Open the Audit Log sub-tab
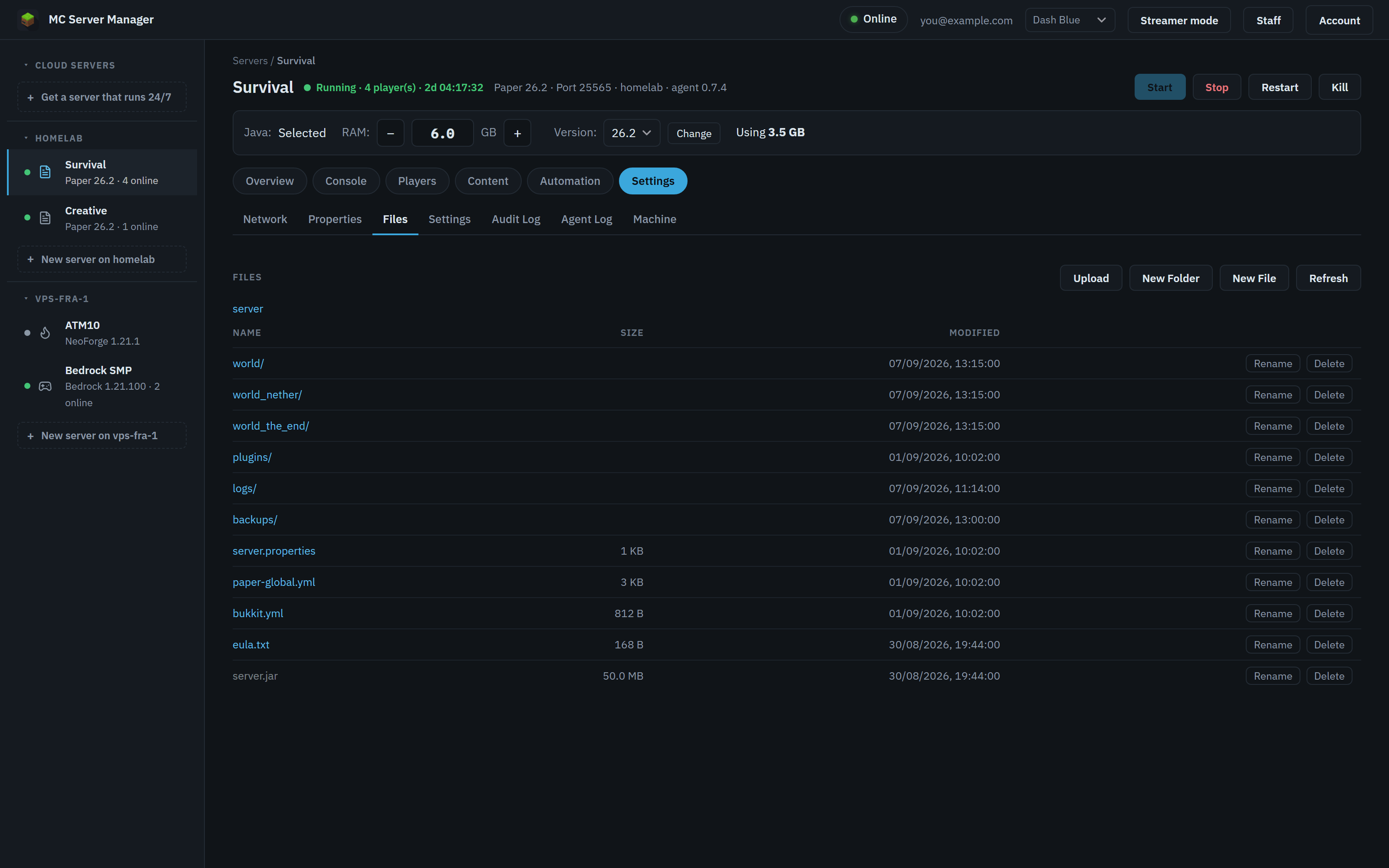This screenshot has height=868, width=1389. tap(515, 219)
